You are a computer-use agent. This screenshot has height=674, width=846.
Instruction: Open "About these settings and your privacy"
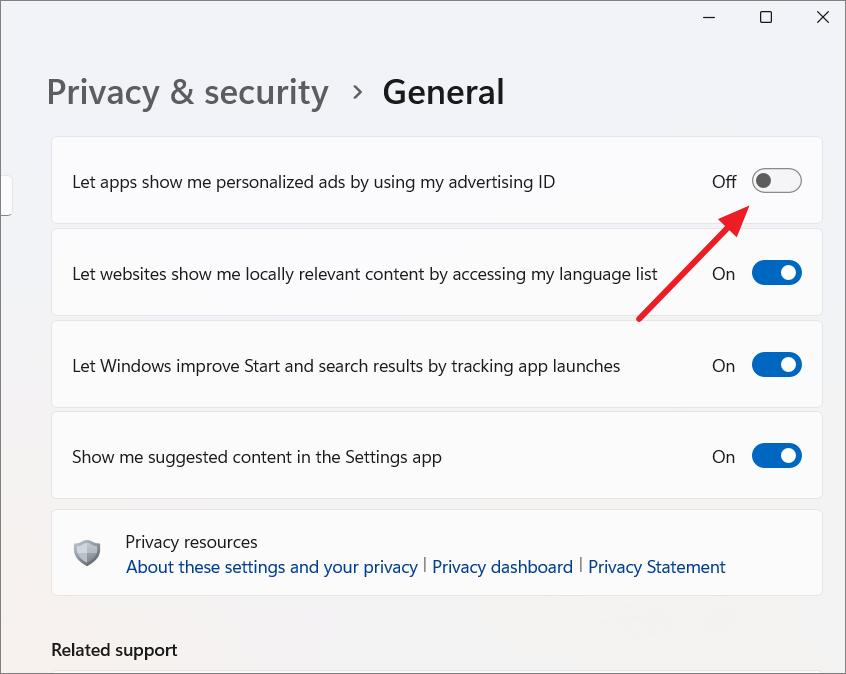[x=271, y=566]
